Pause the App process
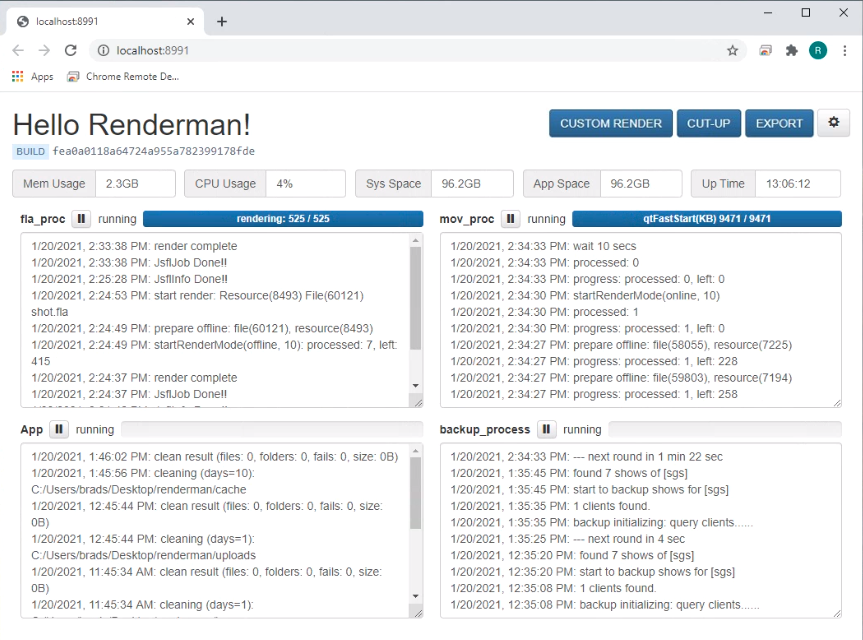 click(59, 430)
